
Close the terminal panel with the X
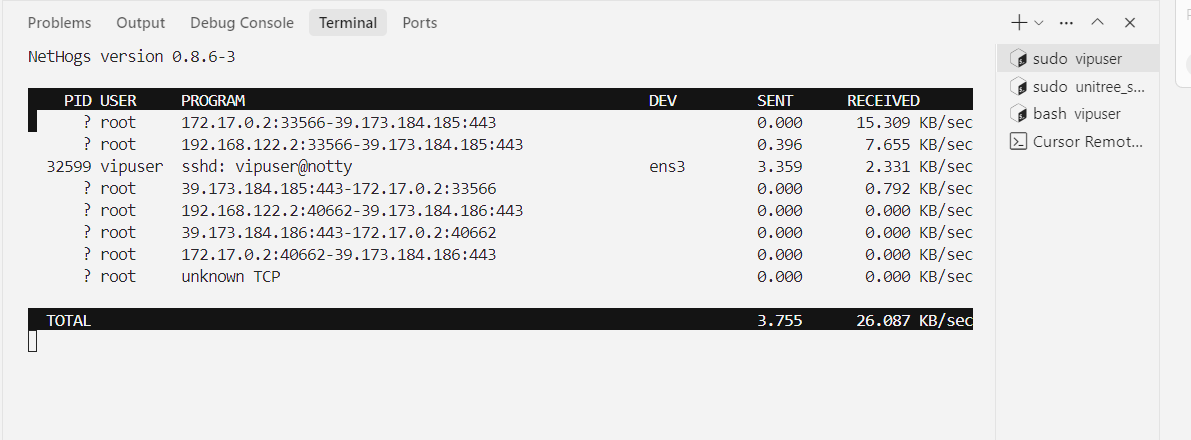point(1129,23)
